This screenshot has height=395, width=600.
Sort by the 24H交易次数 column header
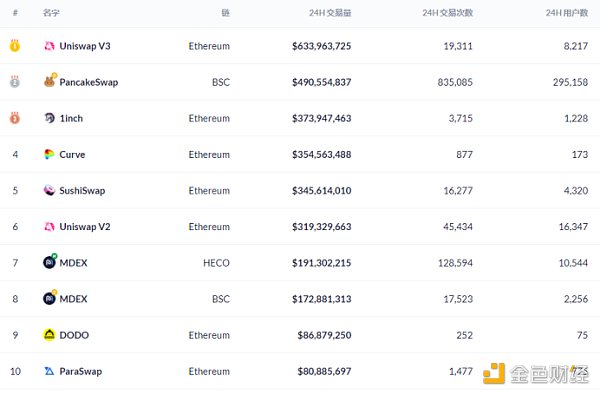pos(448,13)
